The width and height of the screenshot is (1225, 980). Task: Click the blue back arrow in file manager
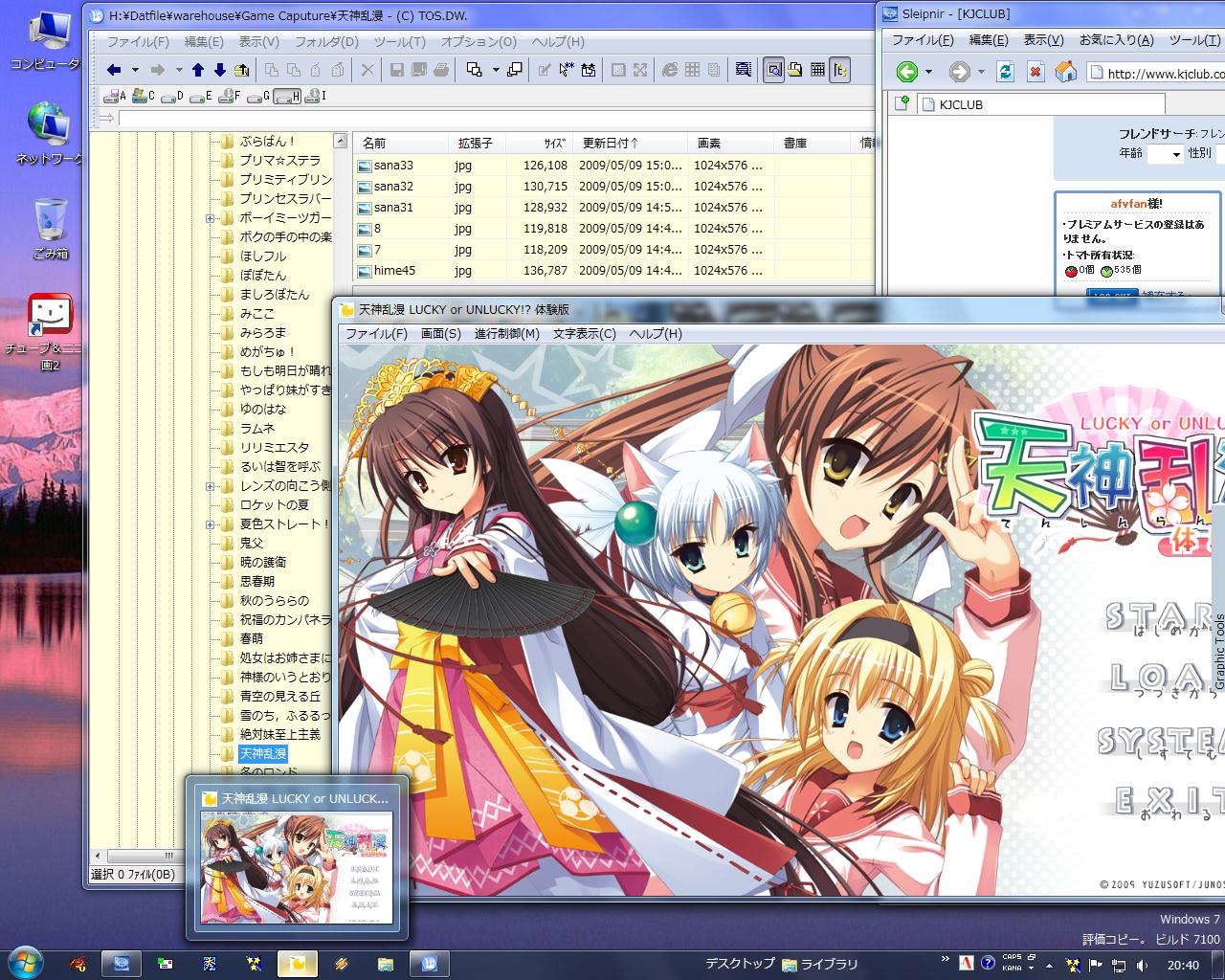pos(114,70)
